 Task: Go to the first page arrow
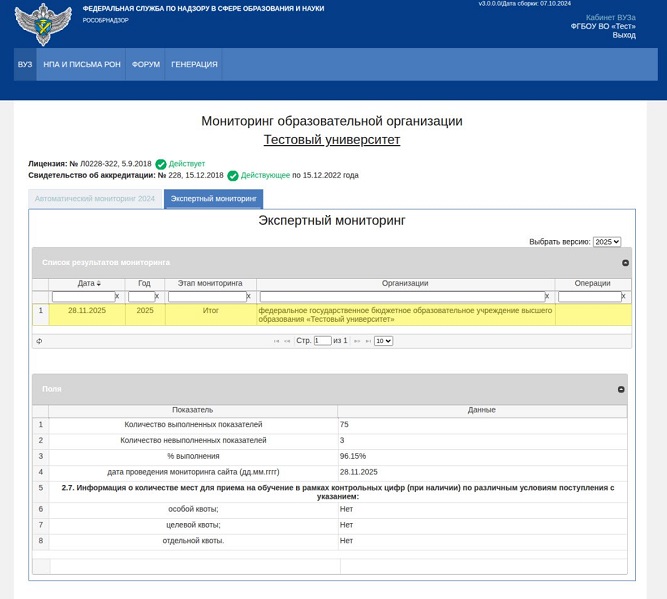pos(276,341)
